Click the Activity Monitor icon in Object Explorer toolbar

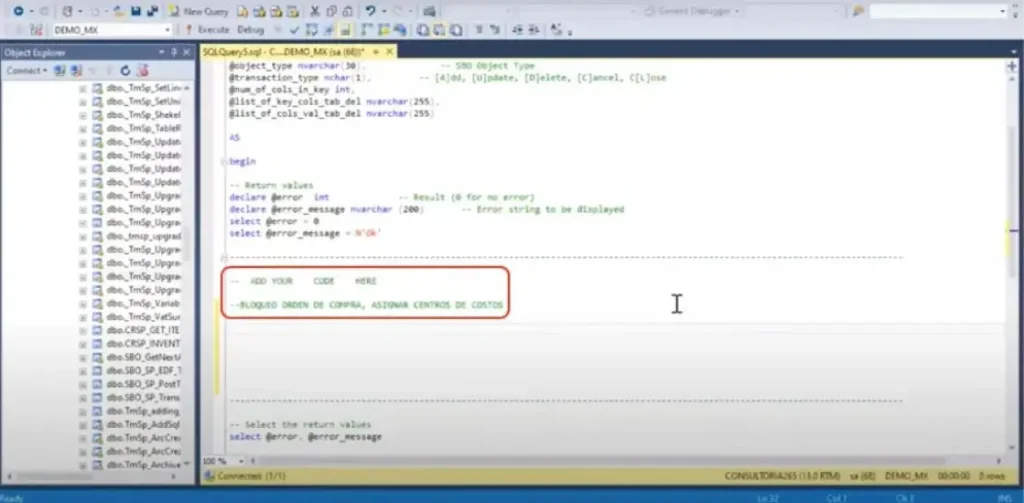[143, 71]
